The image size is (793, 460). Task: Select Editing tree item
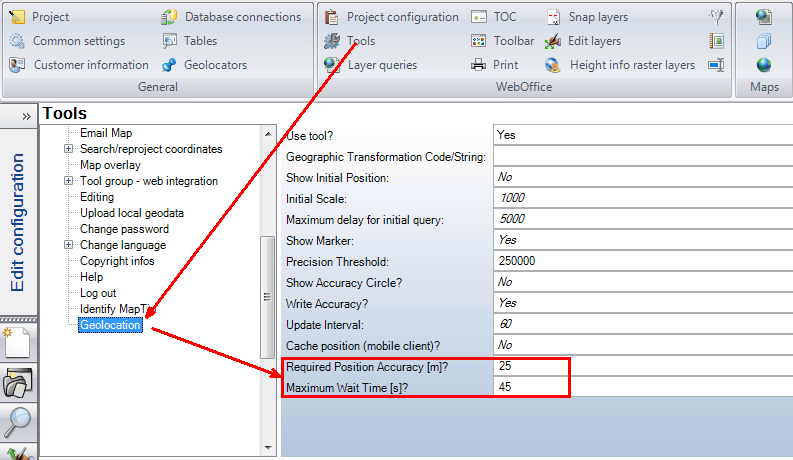pyautogui.click(x=97, y=197)
